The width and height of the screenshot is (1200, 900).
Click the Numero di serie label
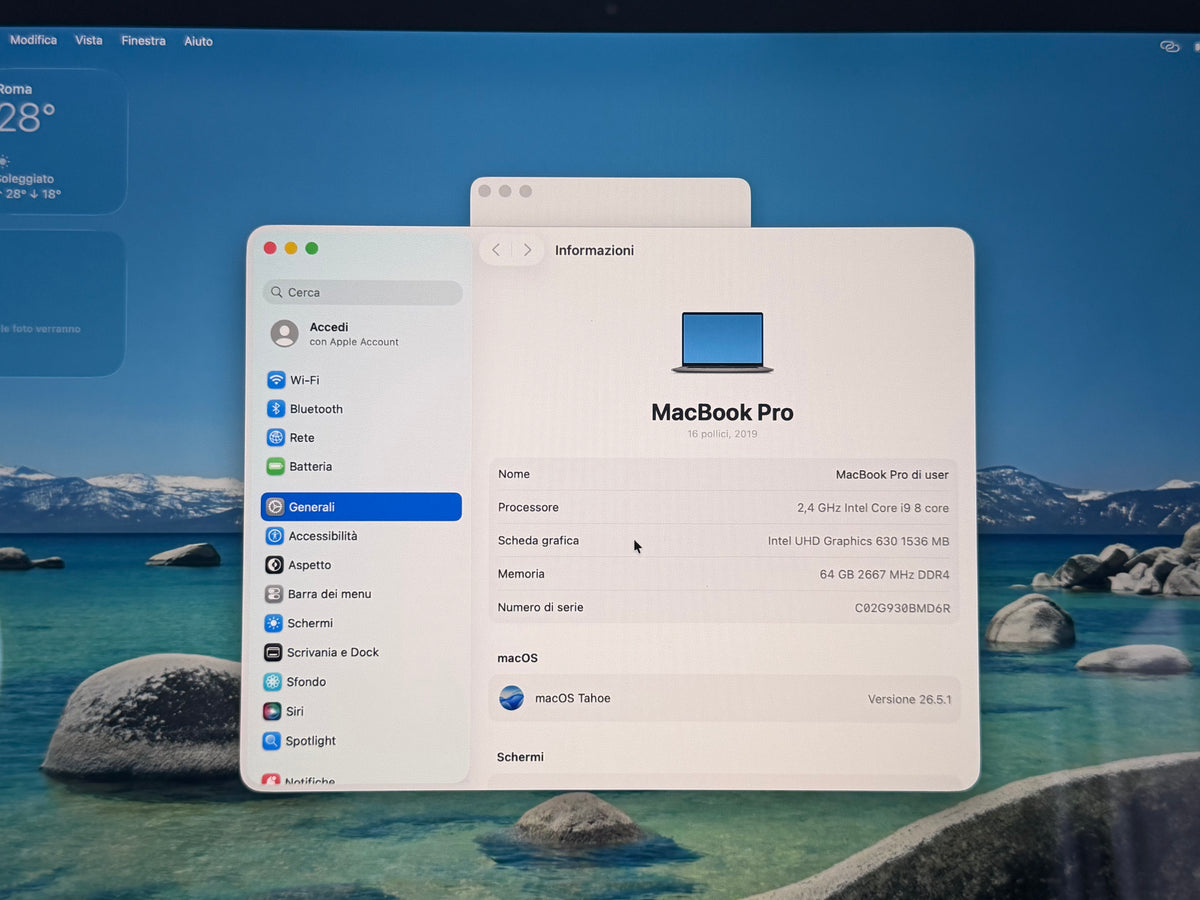coord(540,607)
